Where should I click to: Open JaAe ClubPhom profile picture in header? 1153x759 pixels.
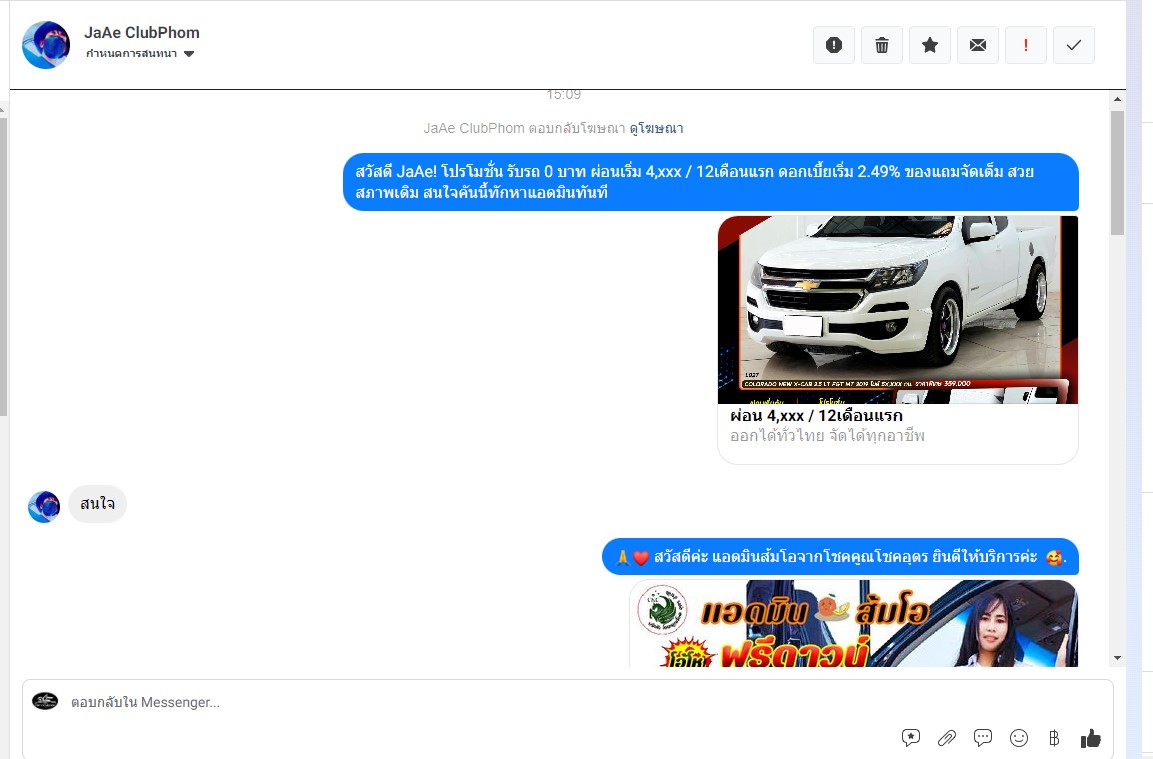[x=46, y=45]
